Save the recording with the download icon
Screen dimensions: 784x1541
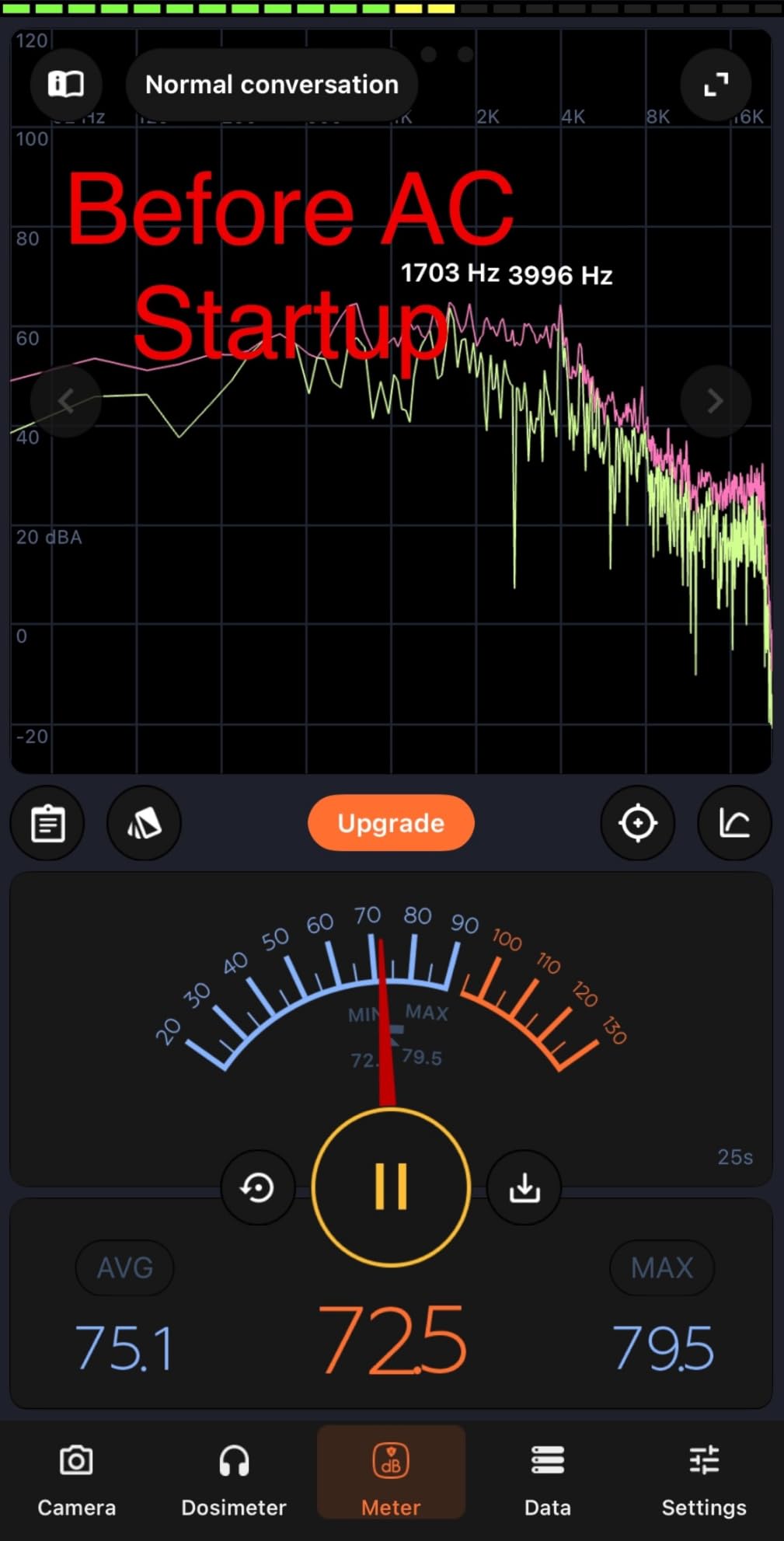click(x=524, y=1187)
